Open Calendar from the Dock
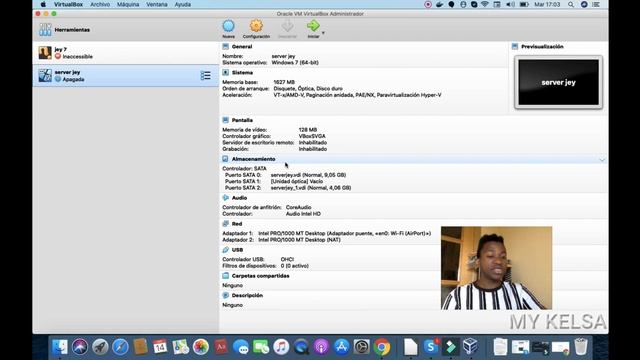Viewport: 640px width, 360px height. coord(160,347)
